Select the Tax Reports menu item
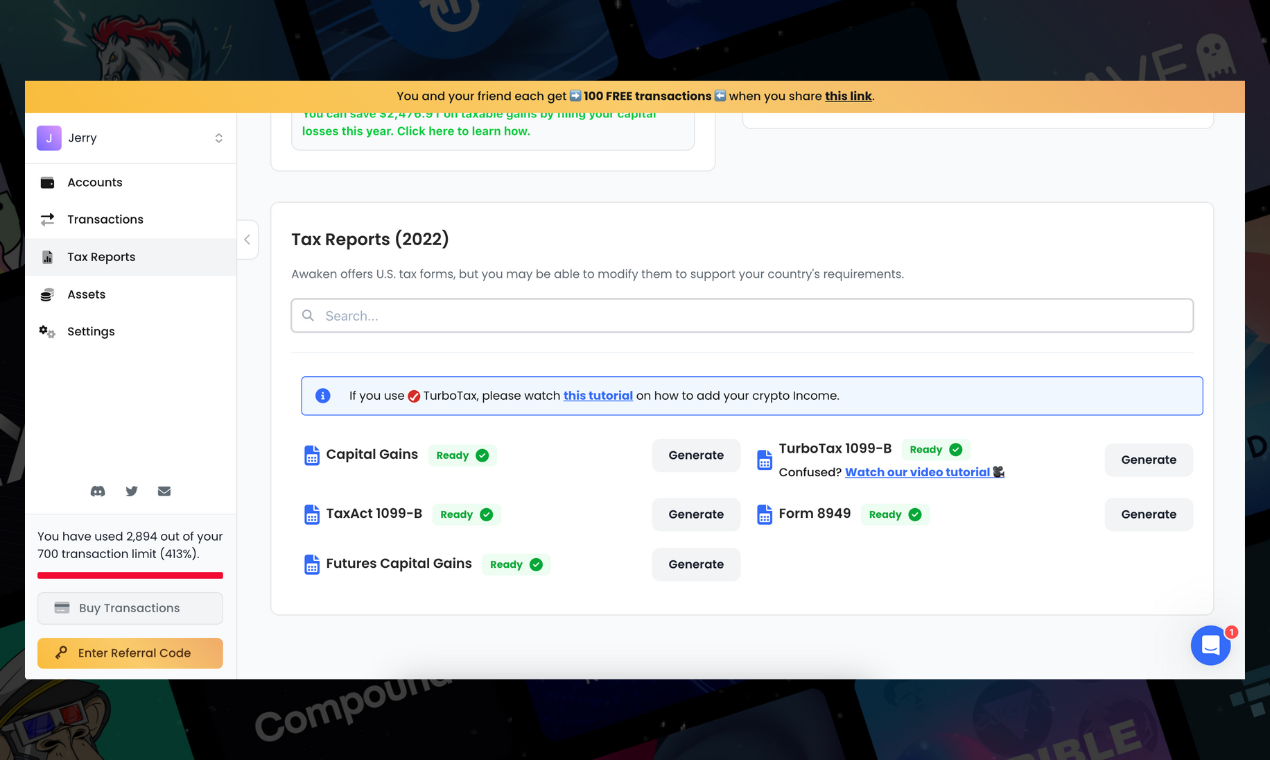This screenshot has height=760, width=1270. click(130, 257)
